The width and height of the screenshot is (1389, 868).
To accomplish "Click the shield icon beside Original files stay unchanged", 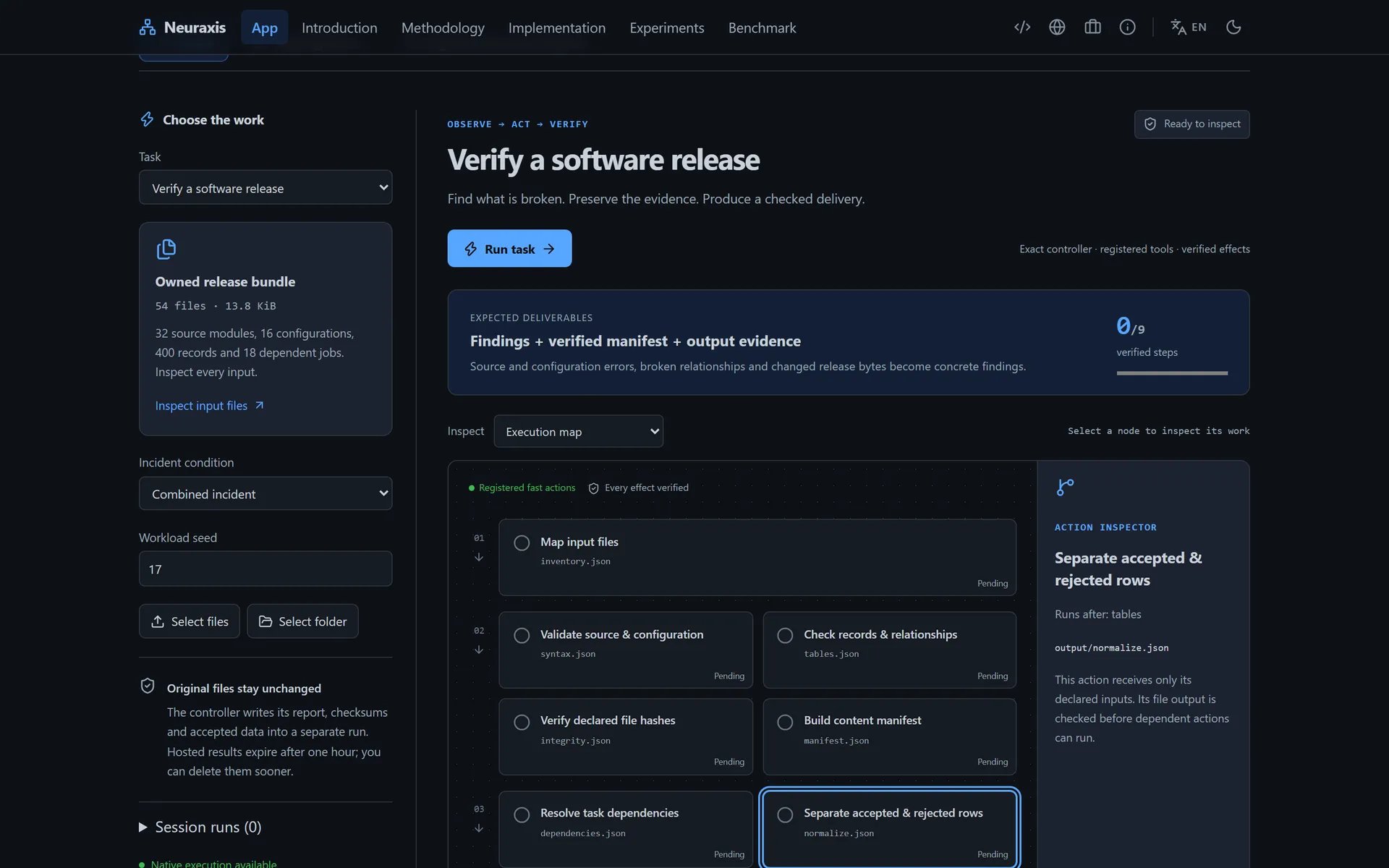I will [148, 686].
